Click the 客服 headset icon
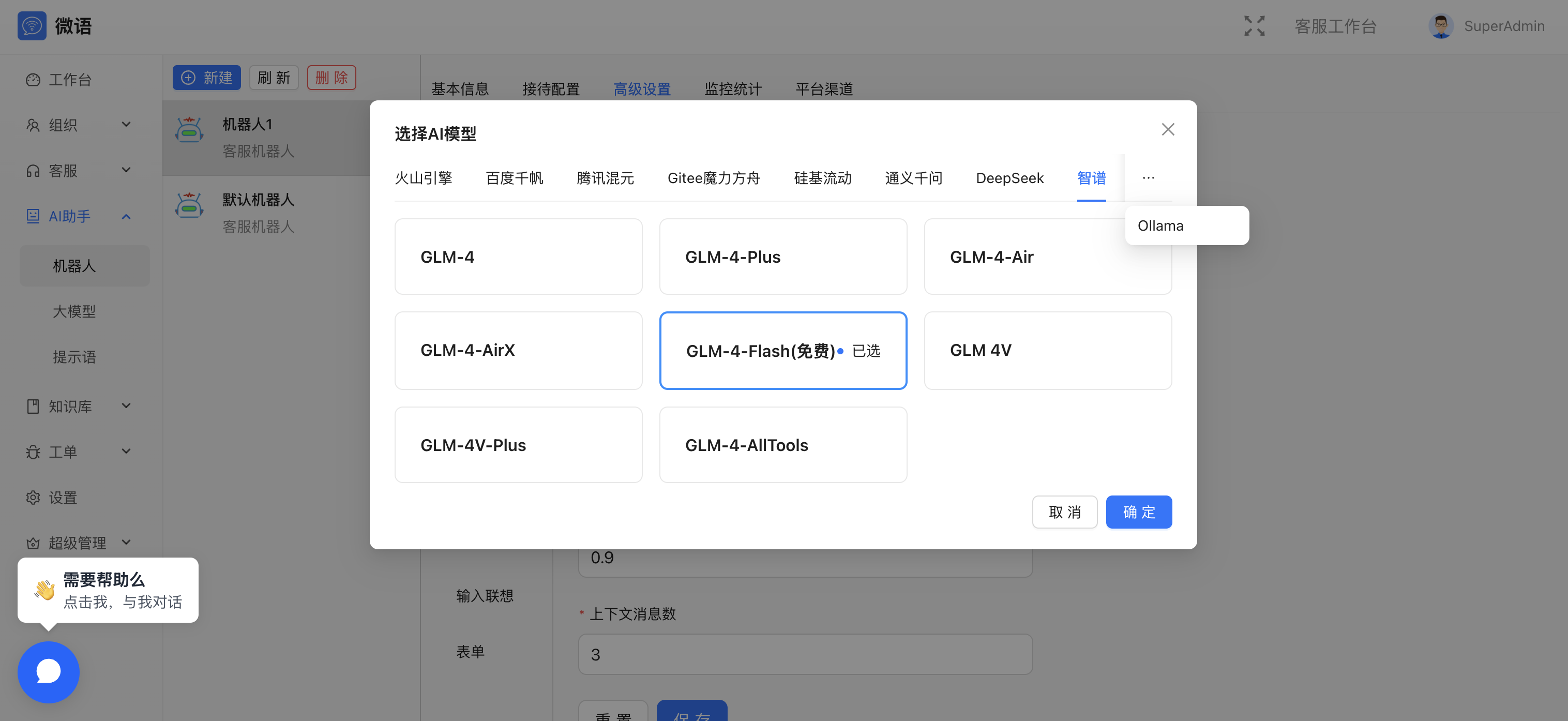The image size is (1568, 721). click(33, 171)
